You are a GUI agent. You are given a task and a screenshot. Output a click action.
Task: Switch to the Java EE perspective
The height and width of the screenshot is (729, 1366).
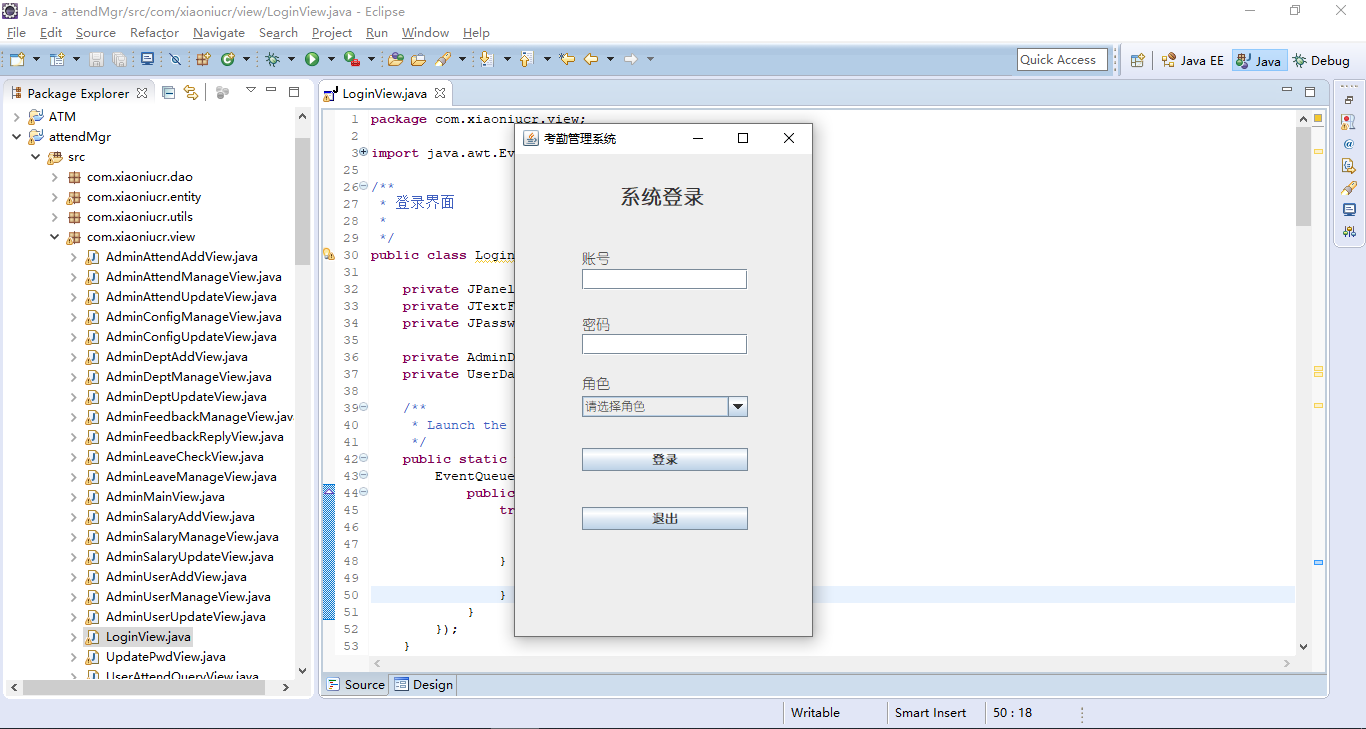(x=1193, y=60)
